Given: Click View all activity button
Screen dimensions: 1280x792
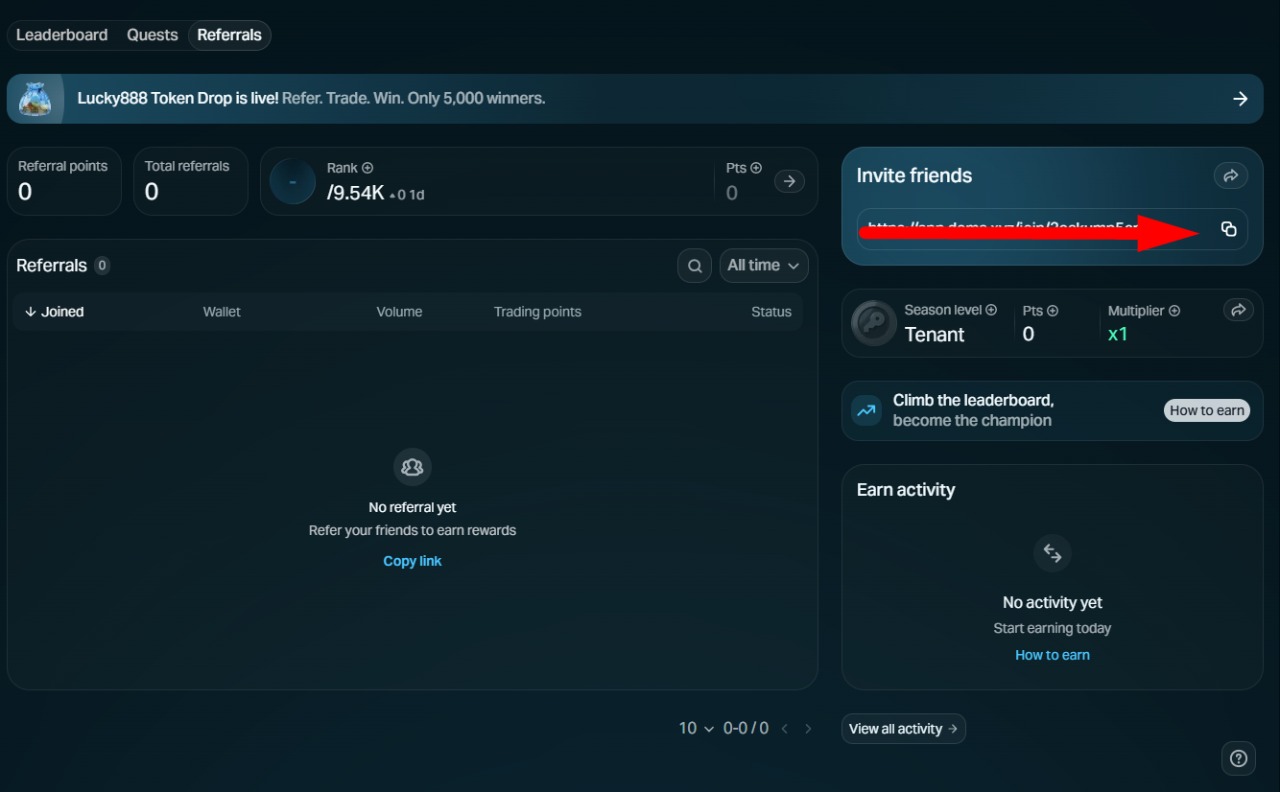Looking at the screenshot, I should point(903,729).
